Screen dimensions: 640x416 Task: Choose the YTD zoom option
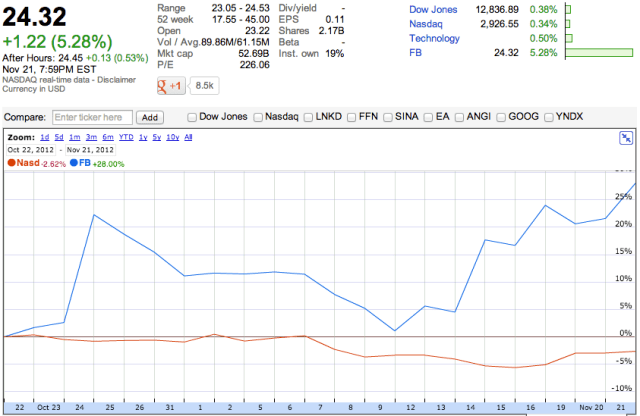coord(126,137)
